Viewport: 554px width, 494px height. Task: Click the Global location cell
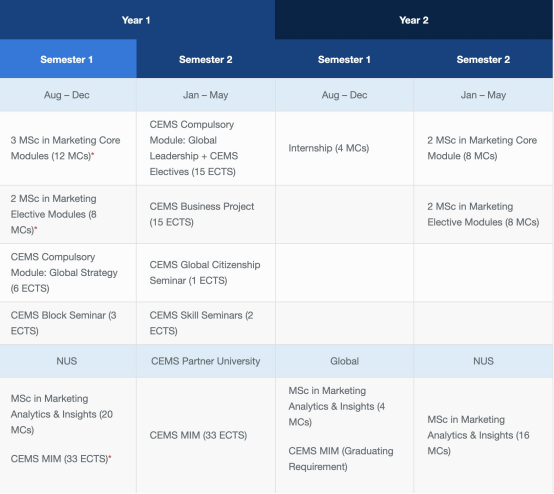click(x=344, y=361)
